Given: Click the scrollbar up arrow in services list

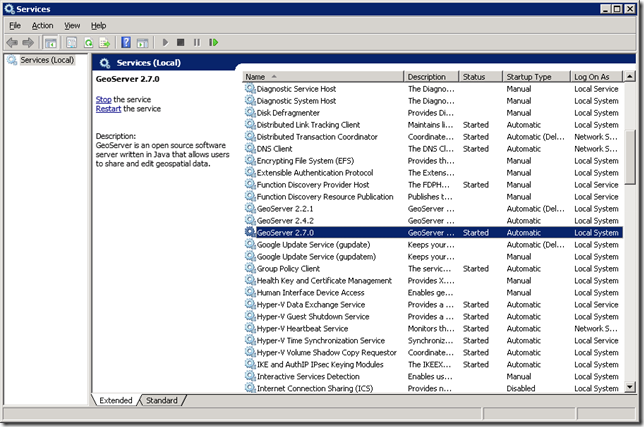Looking at the screenshot, I should 630,76.
